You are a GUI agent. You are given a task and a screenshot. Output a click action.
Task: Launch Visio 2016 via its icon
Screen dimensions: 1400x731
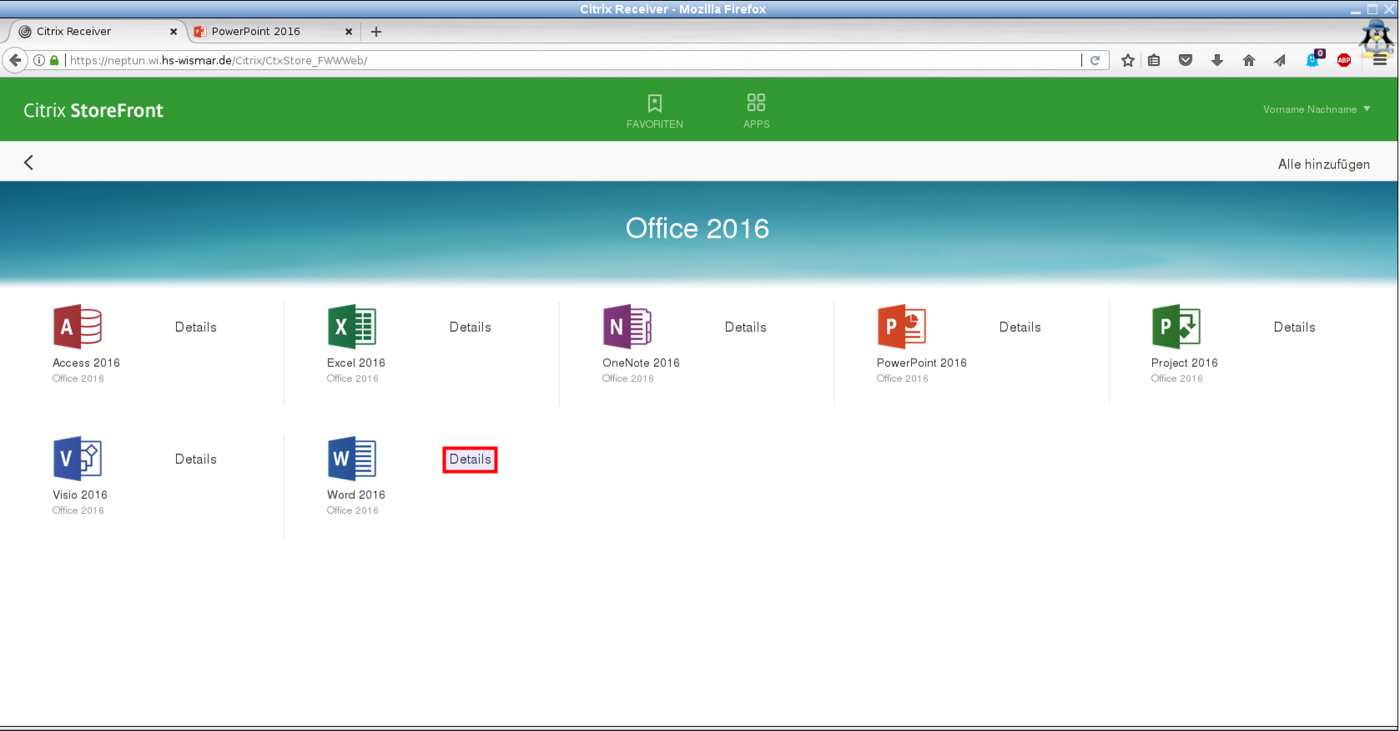(x=77, y=459)
